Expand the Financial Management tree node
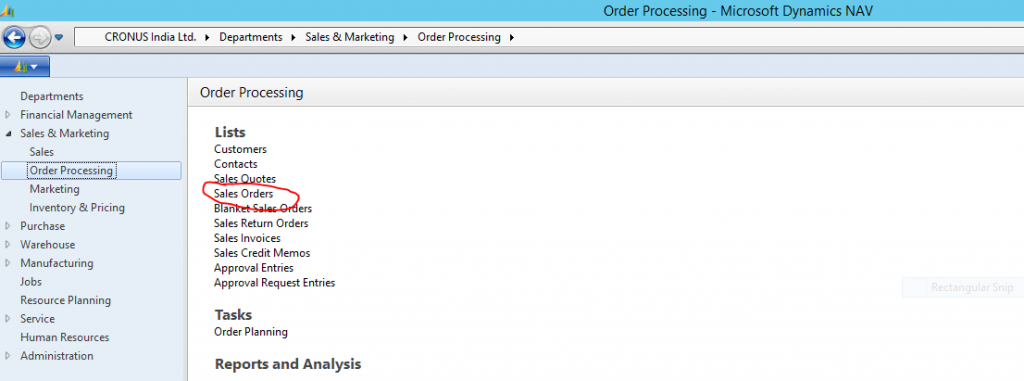The width and height of the screenshot is (1024, 381). pos(8,114)
